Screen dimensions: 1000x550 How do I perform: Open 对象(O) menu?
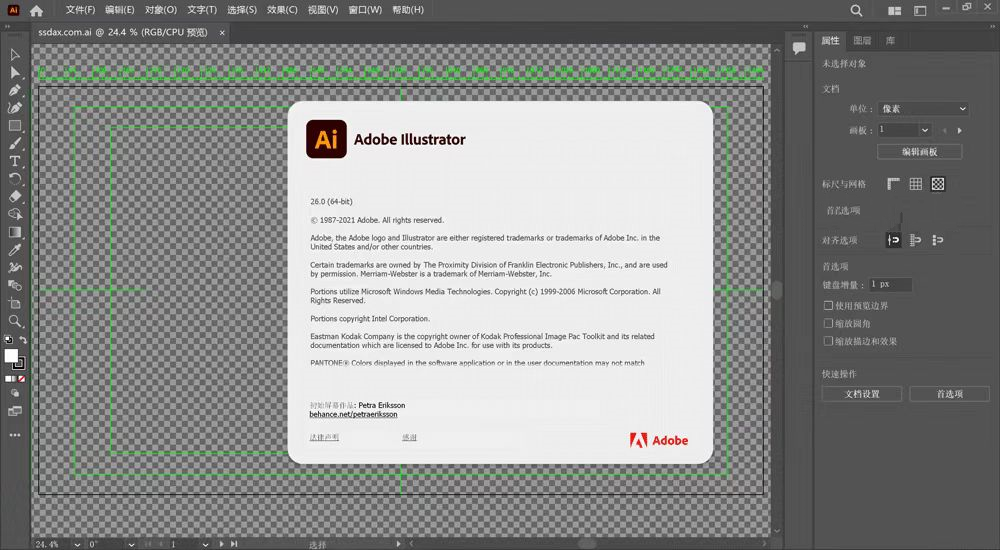click(x=161, y=10)
